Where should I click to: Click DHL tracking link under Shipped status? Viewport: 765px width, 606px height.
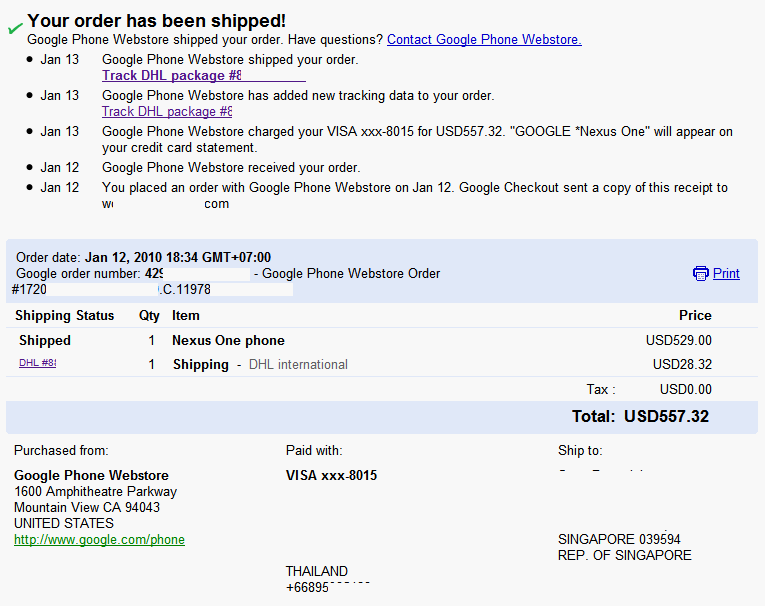37,363
